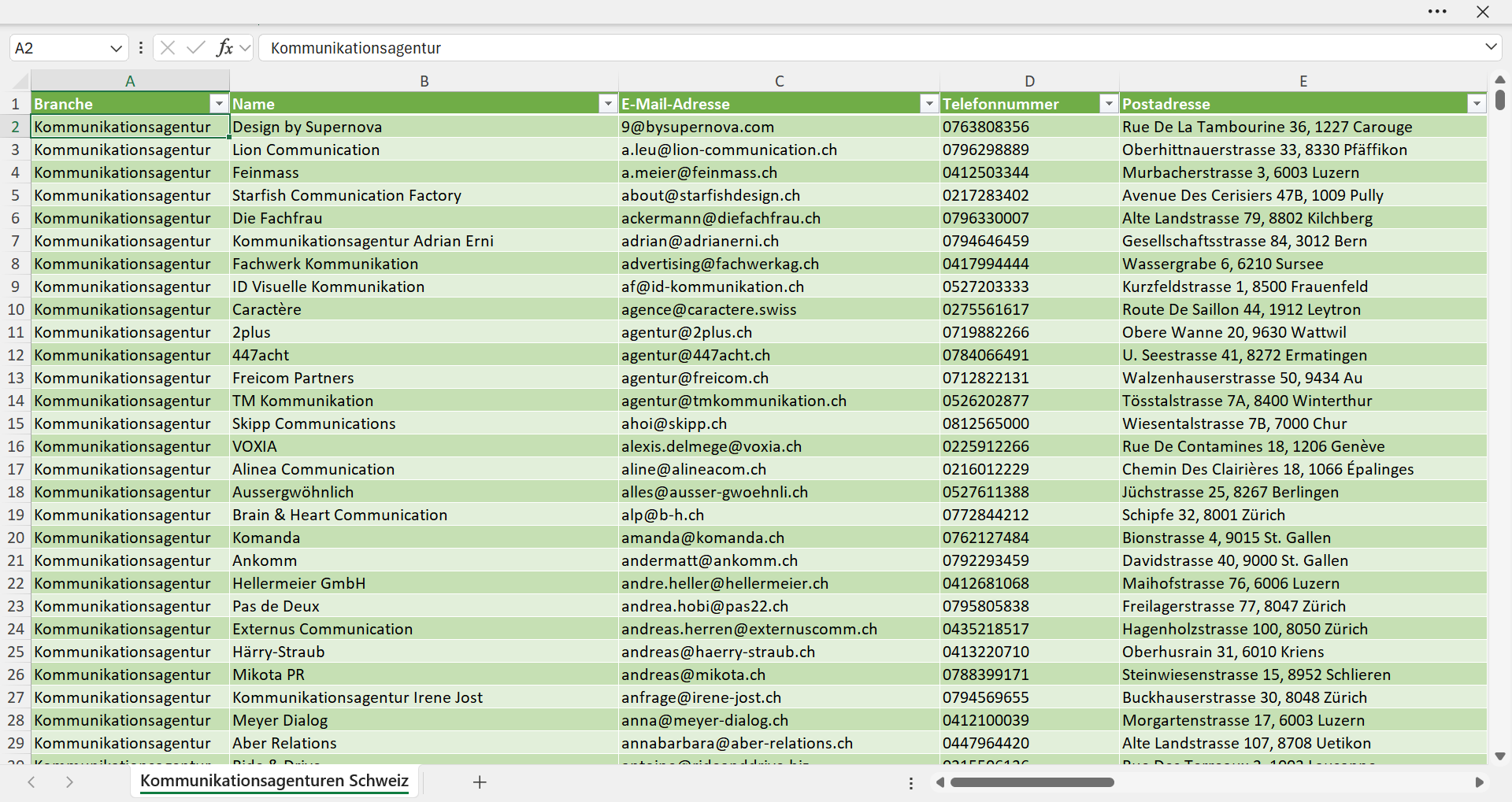Click the Name Box showing A2
This screenshot has height=802, width=1512.
[x=58, y=48]
